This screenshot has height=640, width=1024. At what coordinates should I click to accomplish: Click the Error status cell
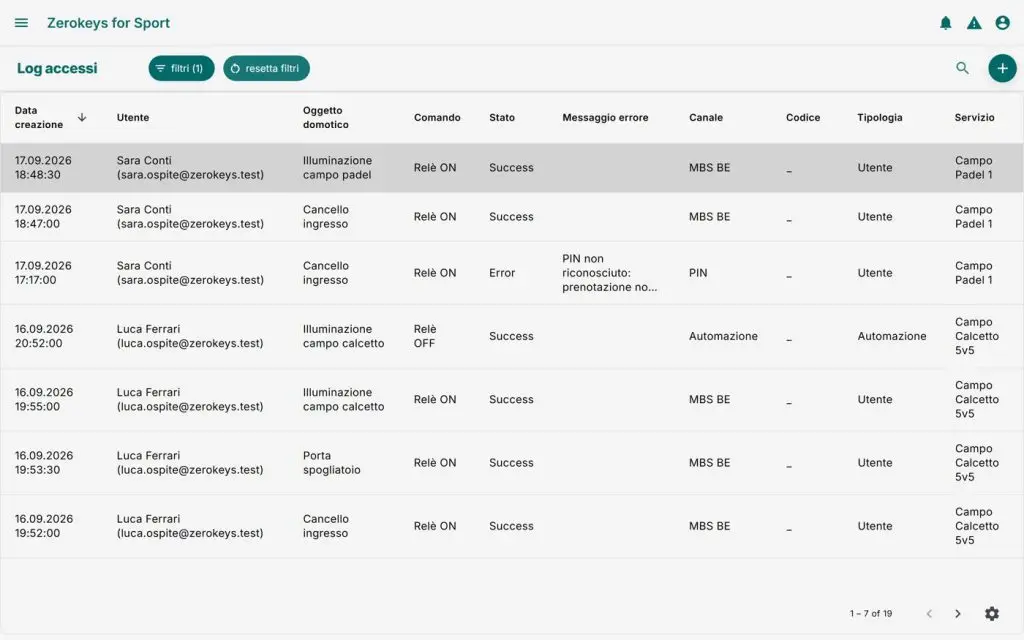click(502, 273)
